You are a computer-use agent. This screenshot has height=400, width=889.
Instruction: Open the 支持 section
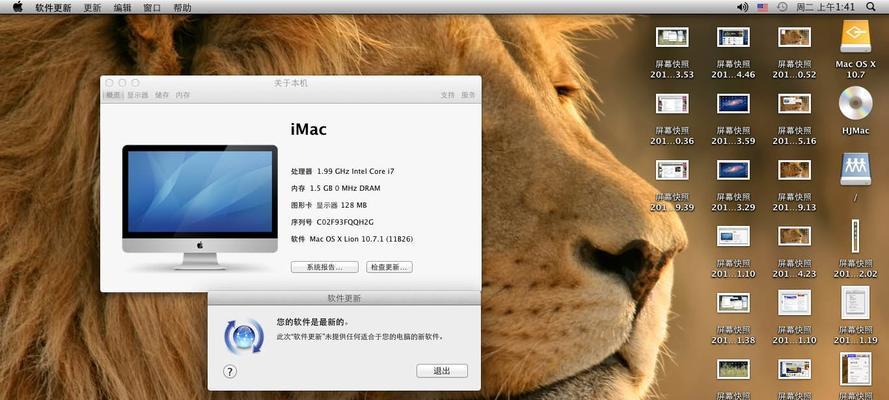tap(448, 95)
